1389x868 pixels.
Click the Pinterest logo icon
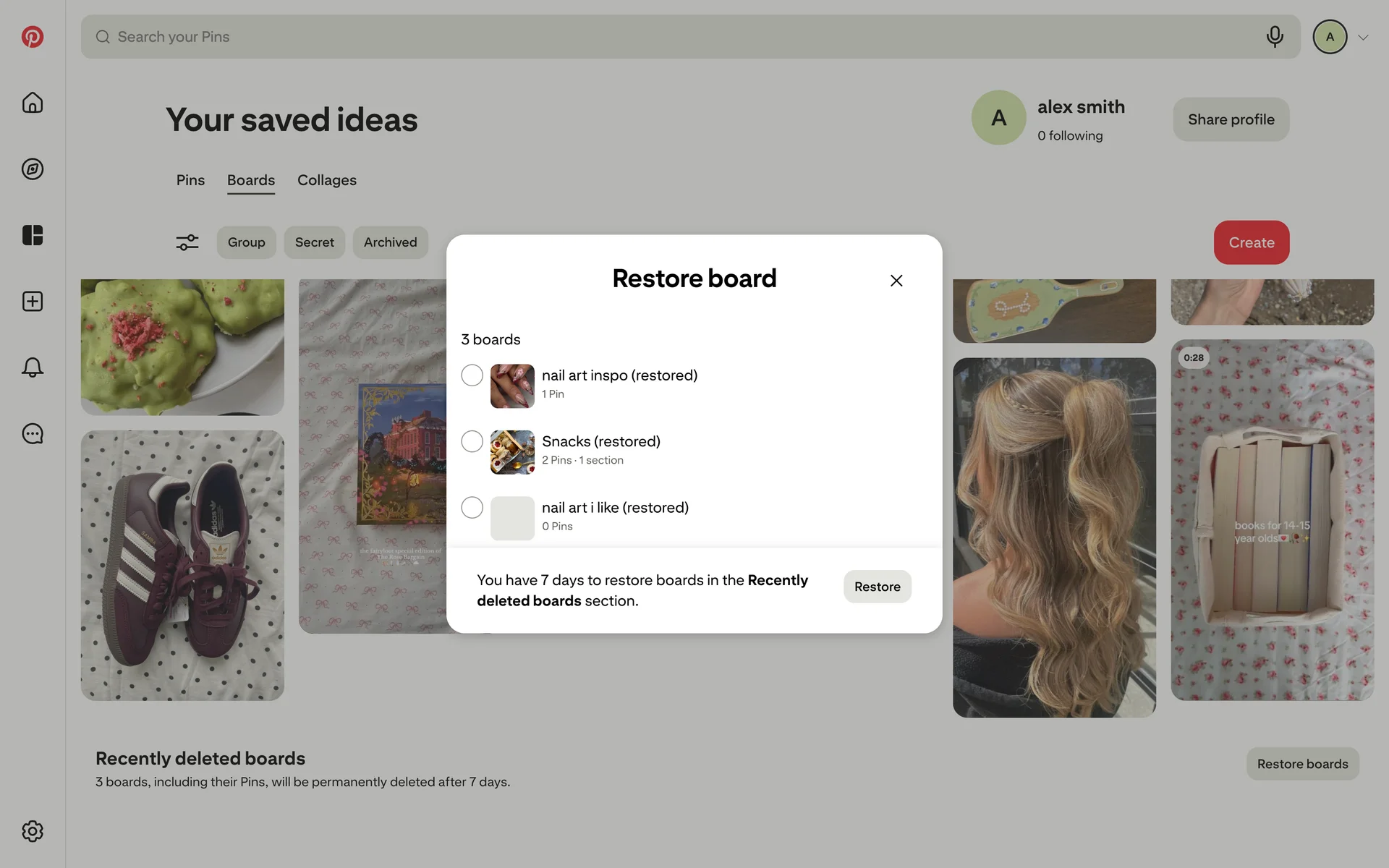tap(33, 37)
